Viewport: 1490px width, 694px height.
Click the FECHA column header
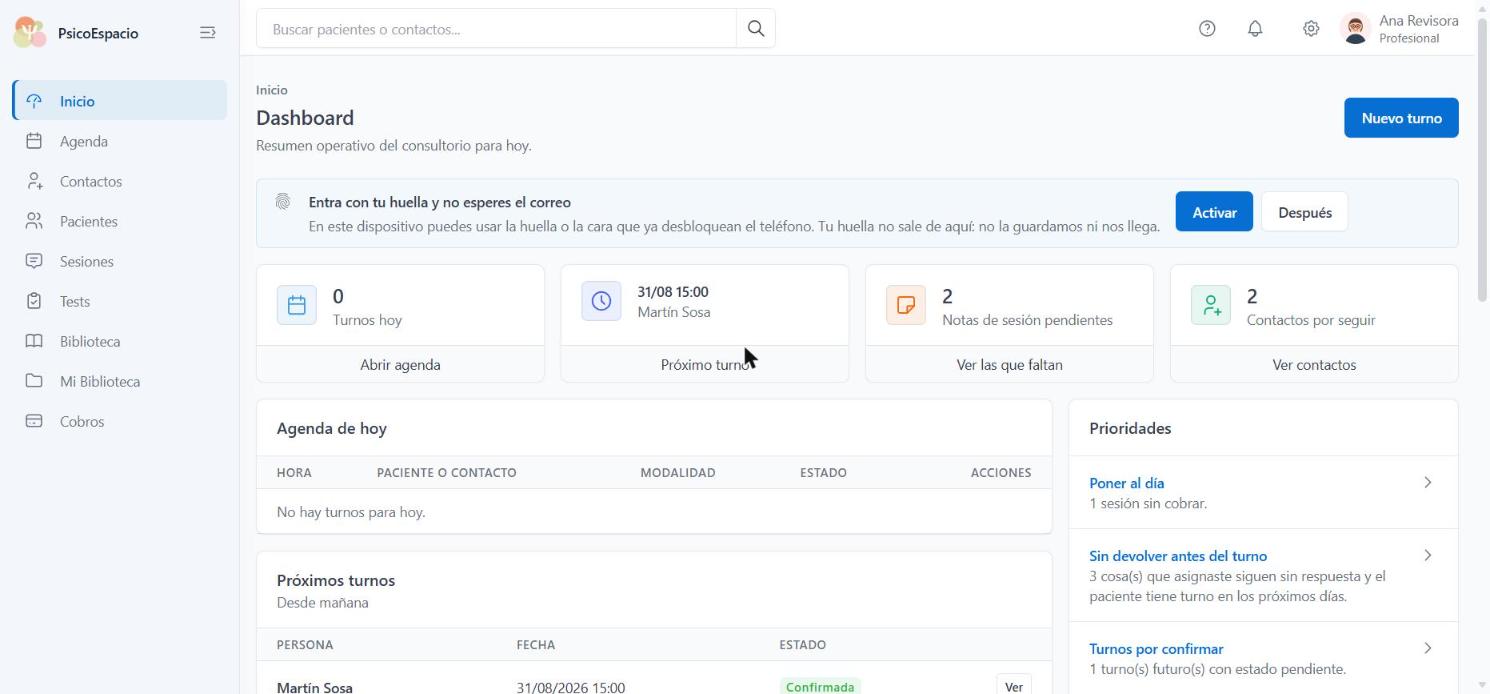(x=536, y=645)
